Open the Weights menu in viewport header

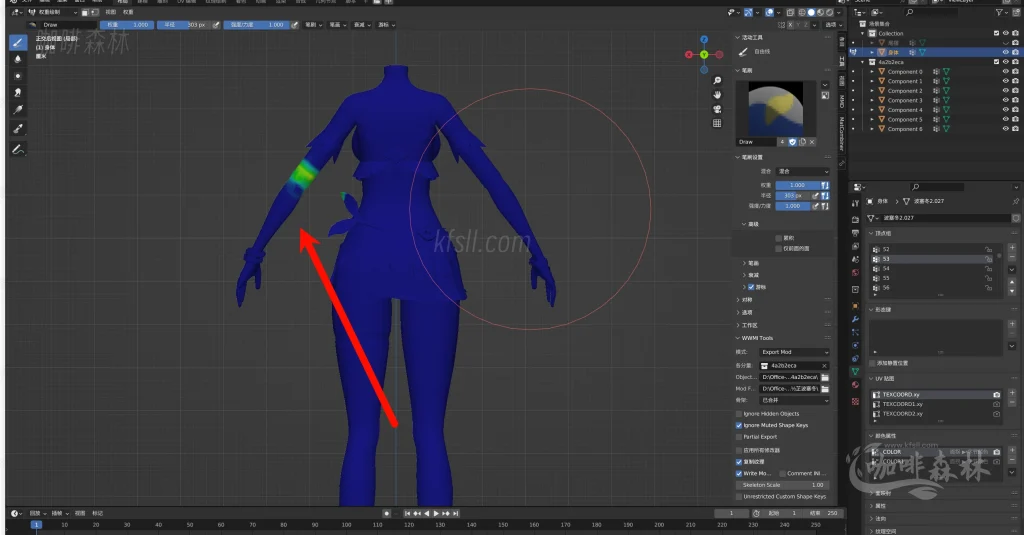click(128, 12)
